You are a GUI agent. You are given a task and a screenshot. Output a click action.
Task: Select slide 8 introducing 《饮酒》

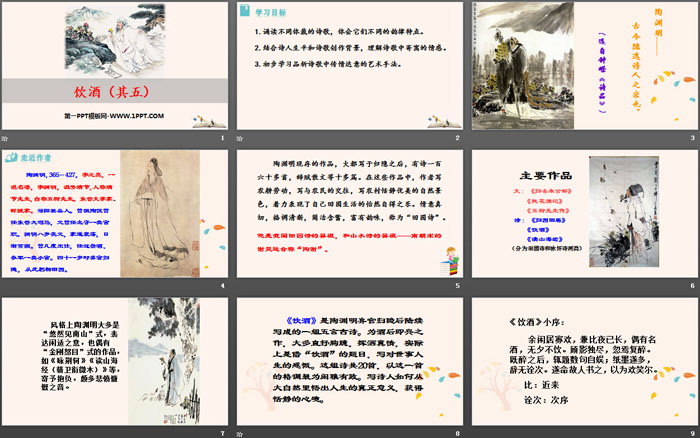click(350, 361)
